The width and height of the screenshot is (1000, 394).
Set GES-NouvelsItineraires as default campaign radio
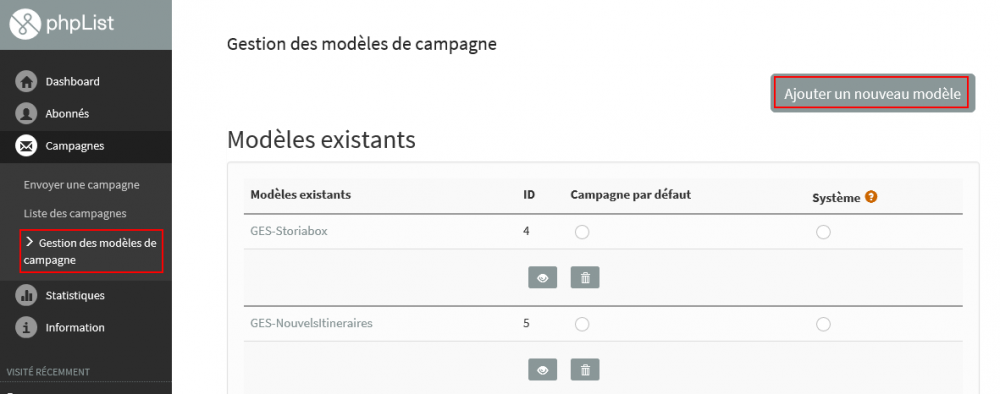tap(582, 325)
